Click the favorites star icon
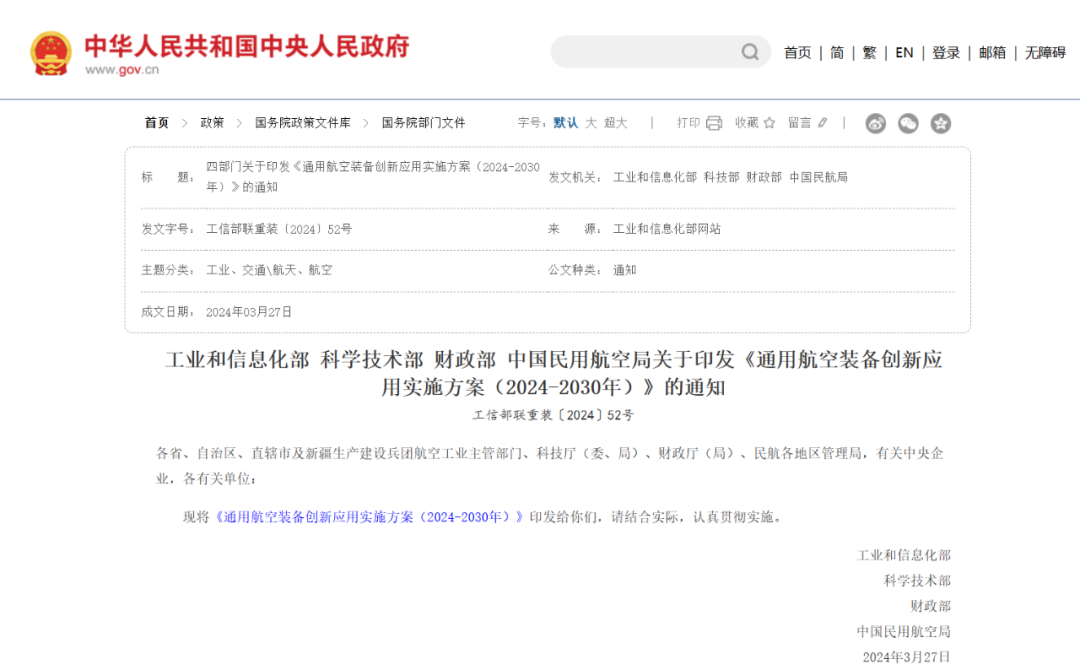The width and height of the screenshot is (1080, 670). click(x=769, y=123)
